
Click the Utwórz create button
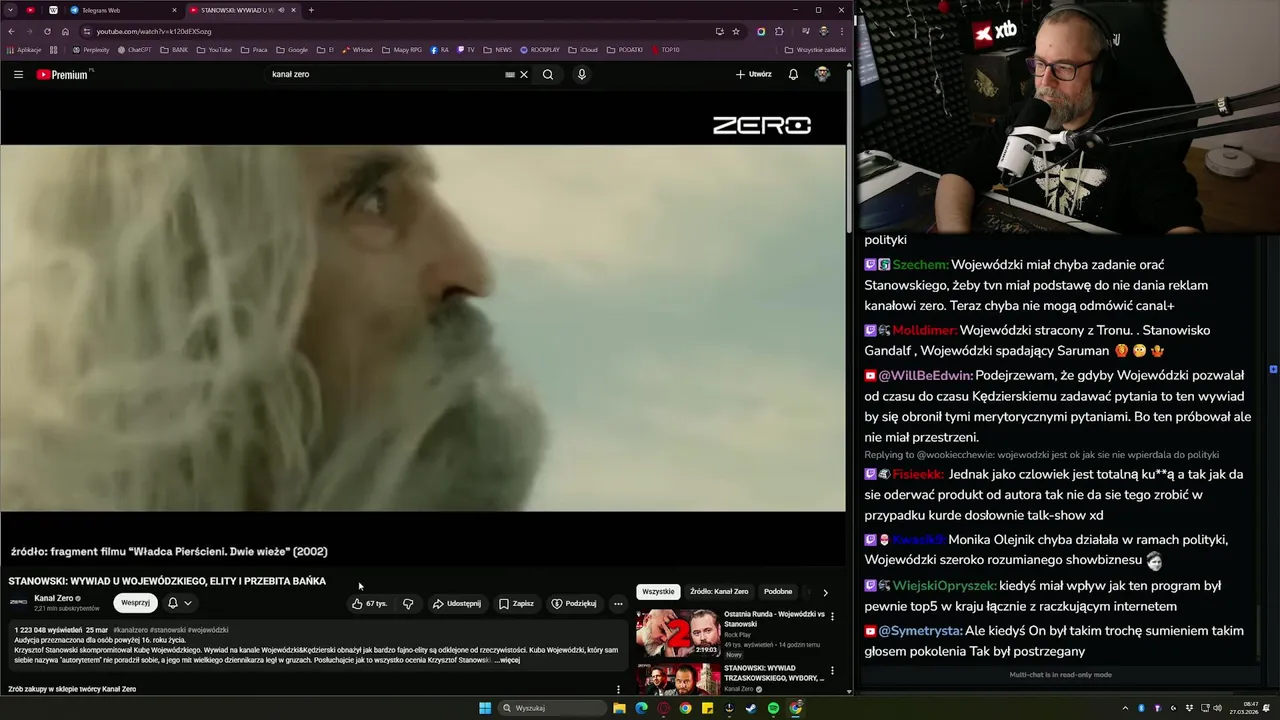[x=754, y=74]
